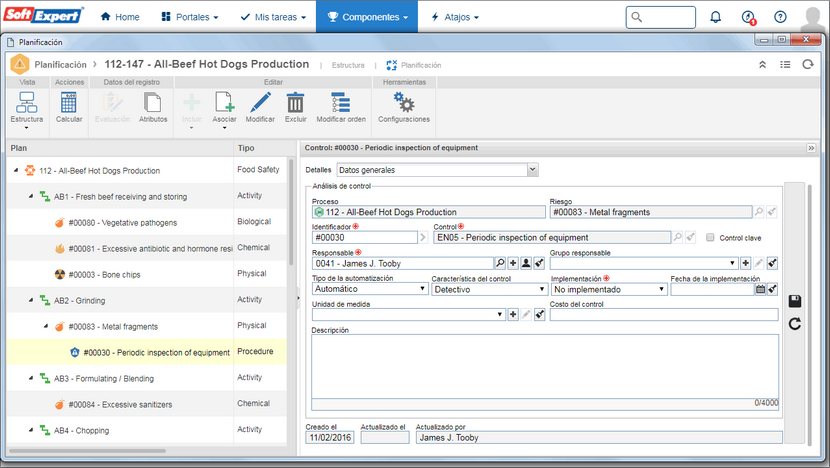The height and width of the screenshot is (468, 830).
Task: Click the Planificación breadcrumb
Action: pyautogui.click(x=60, y=65)
